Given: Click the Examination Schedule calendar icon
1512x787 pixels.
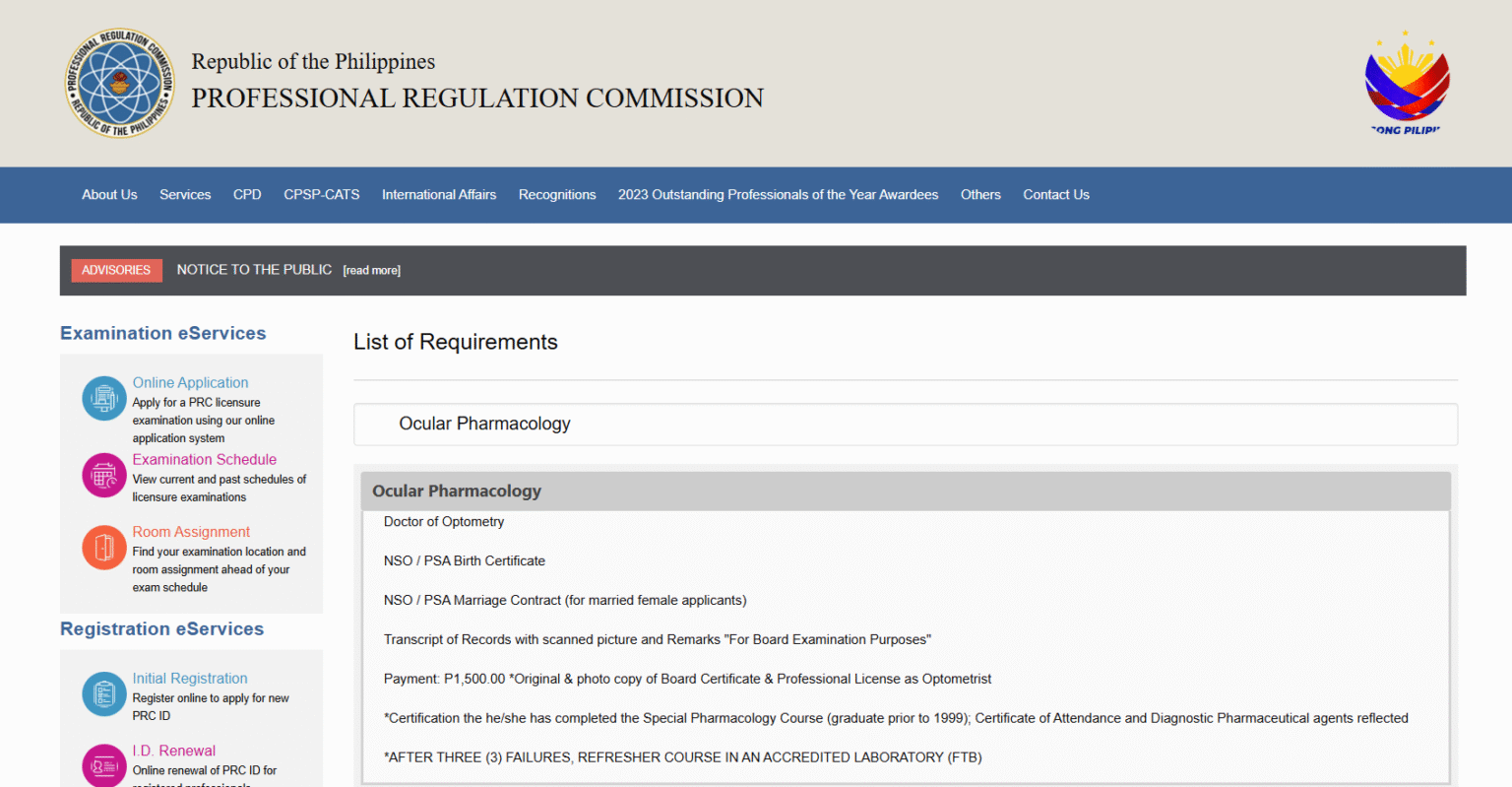Looking at the screenshot, I should click(x=103, y=476).
